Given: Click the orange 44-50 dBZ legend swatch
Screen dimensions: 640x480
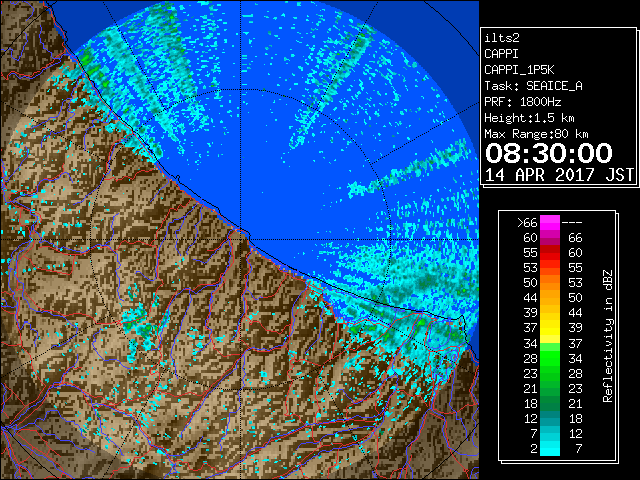Looking at the screenshot, I should (550, 298).
